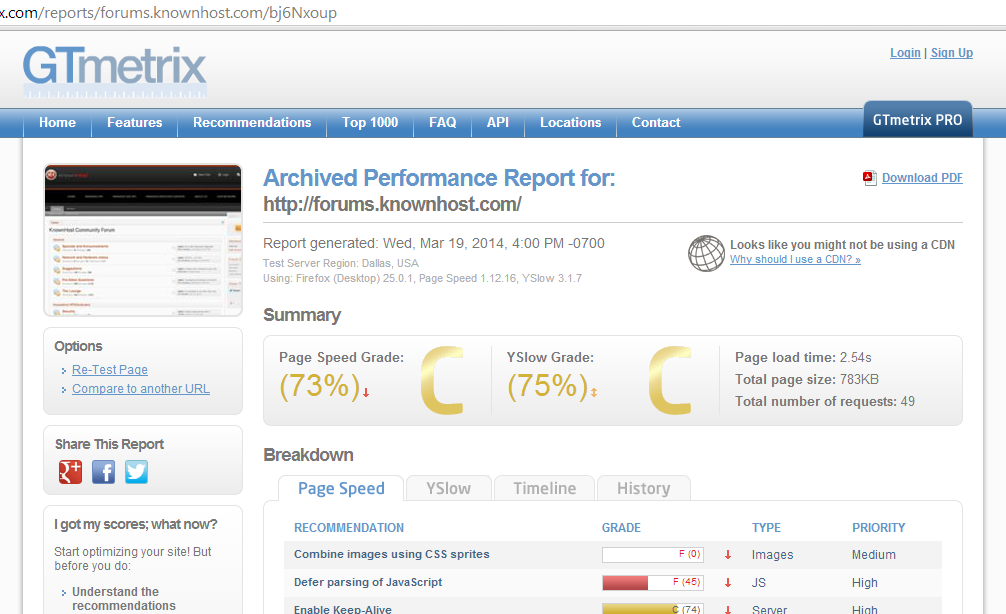Click the Report generated date text

434,243
